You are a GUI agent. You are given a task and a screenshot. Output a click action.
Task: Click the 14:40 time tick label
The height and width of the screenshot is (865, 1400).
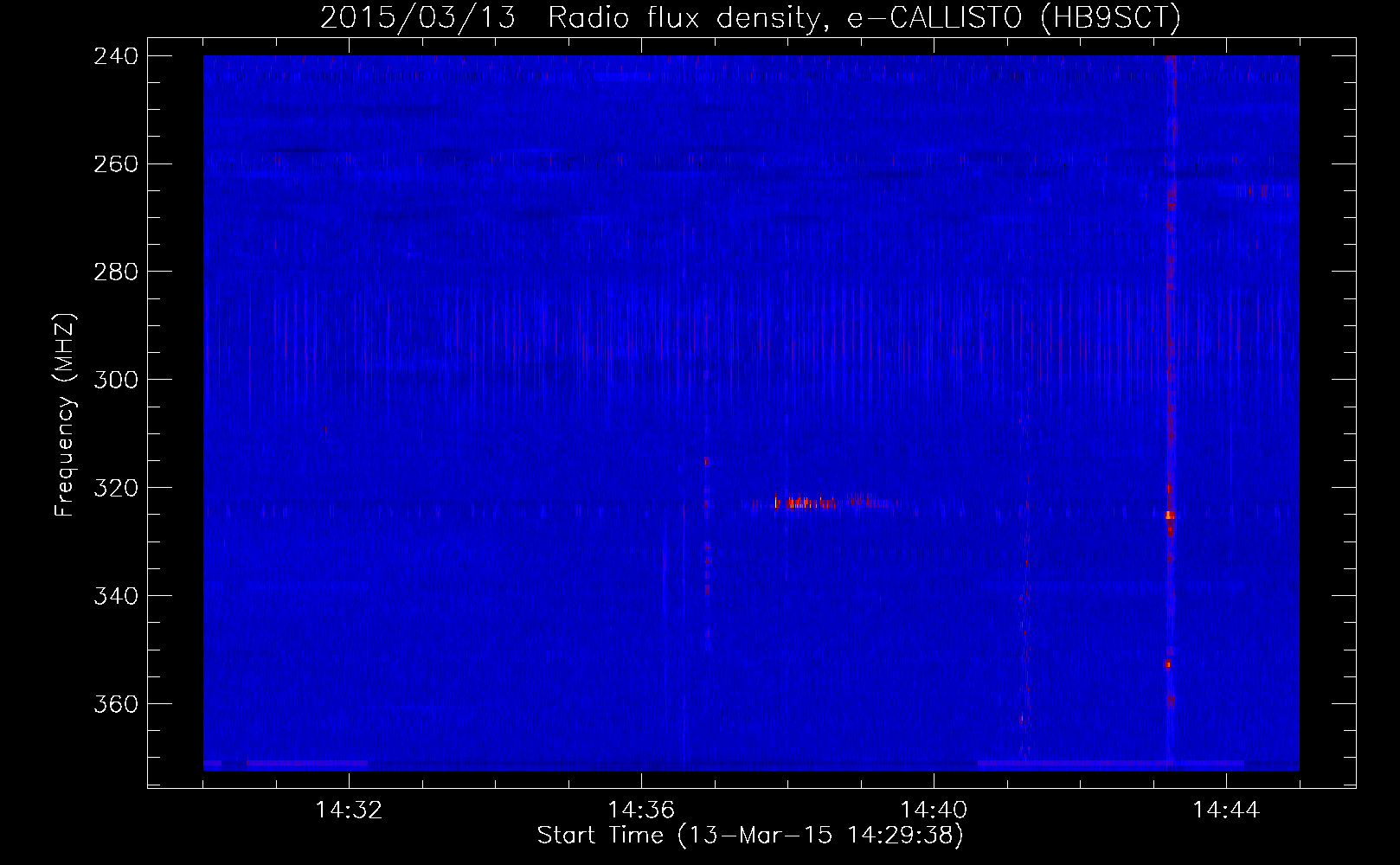pos(934,811)
